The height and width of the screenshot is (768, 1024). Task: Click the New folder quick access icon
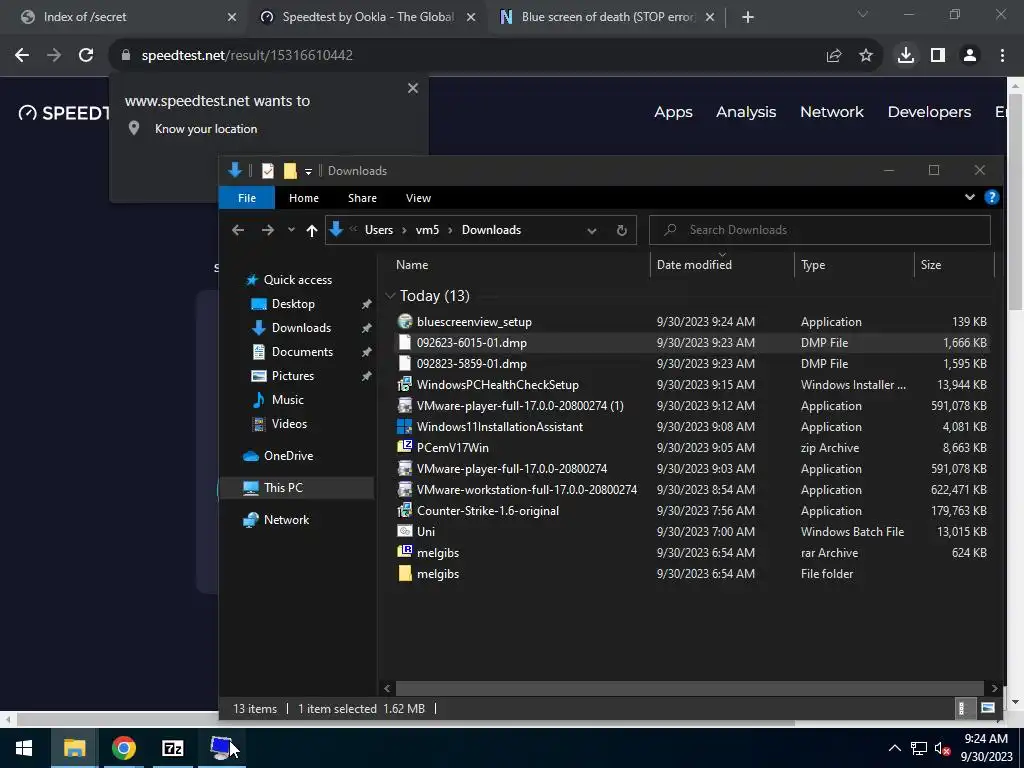(x=290, y=170)
